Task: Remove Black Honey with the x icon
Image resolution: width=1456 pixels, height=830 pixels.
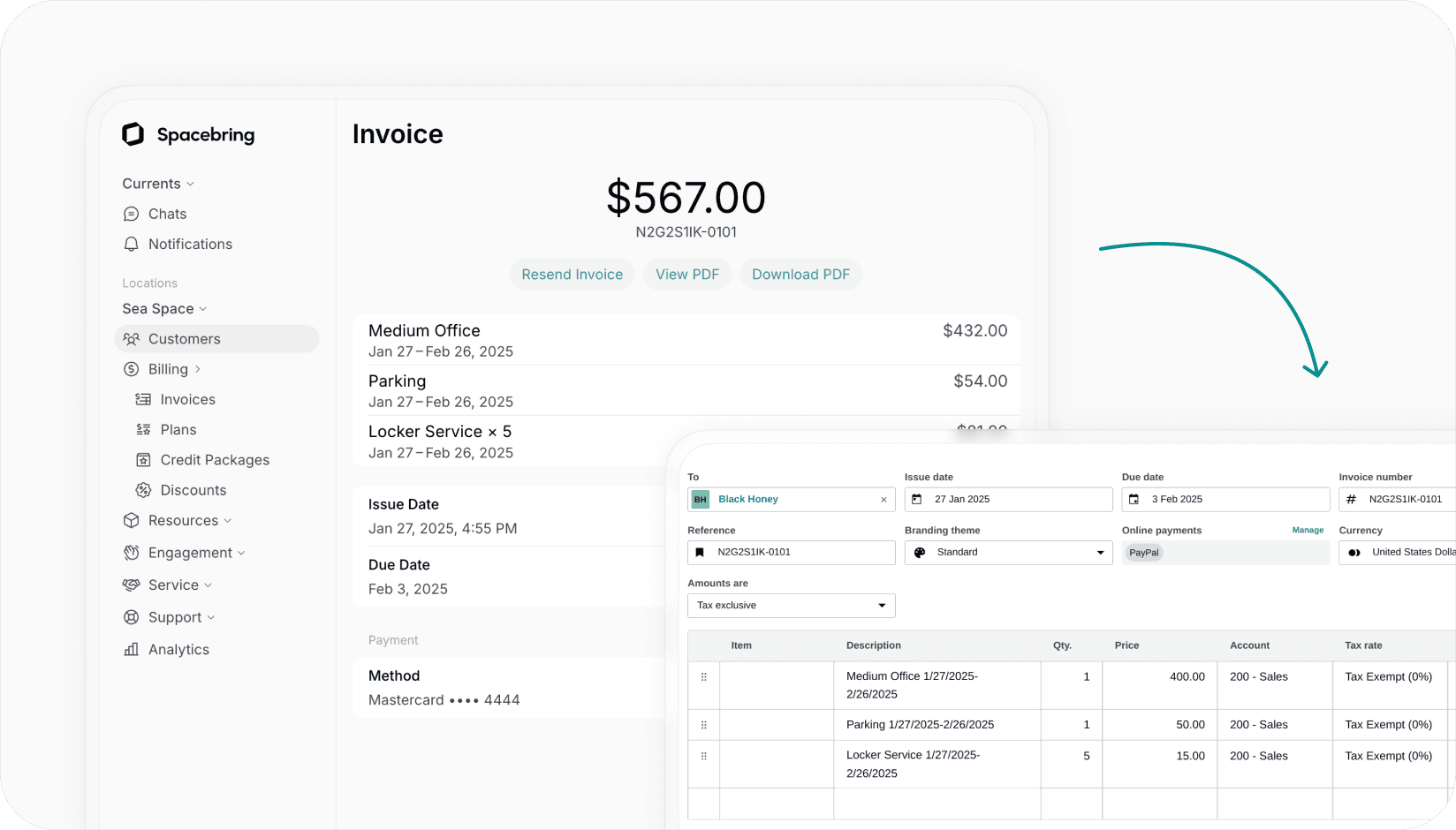Action: (883, 500)
